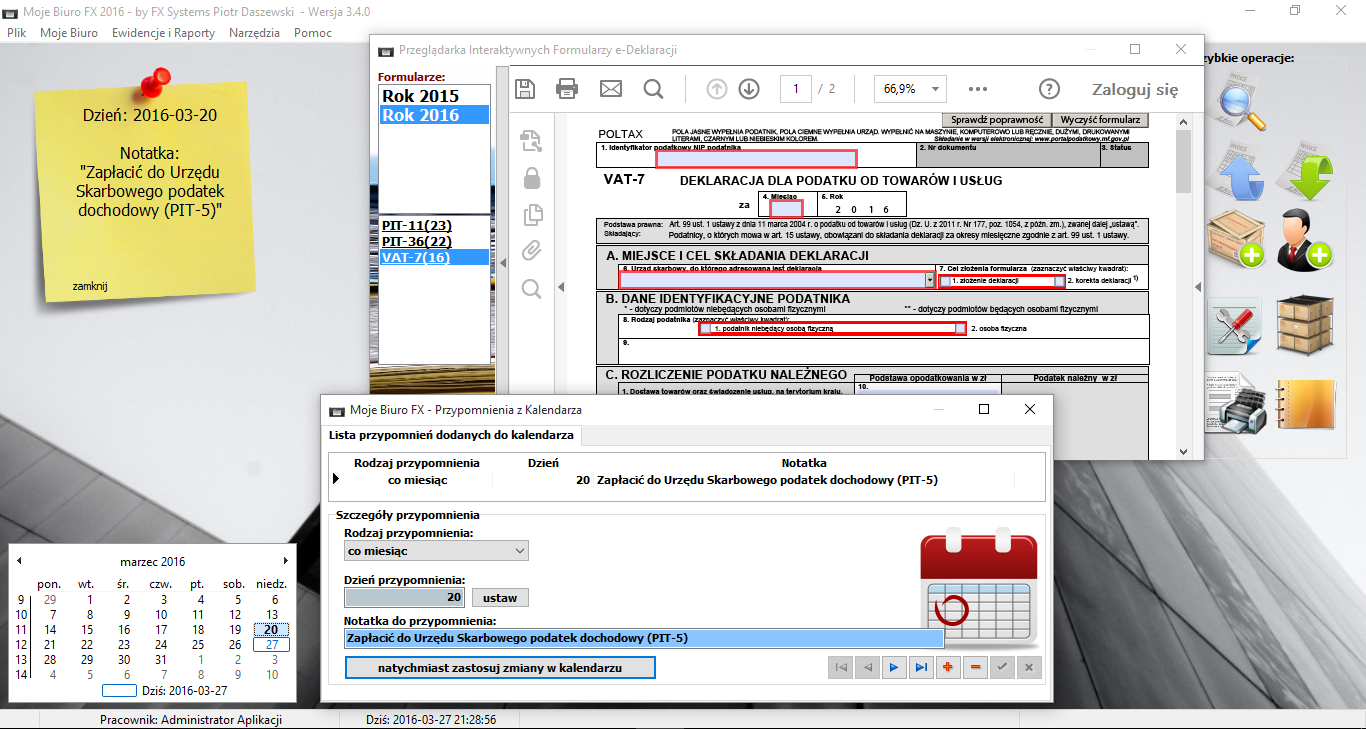Image resolution: width=1366 pixels, height=729 pixels.
Task: Select the 'PIT-11(23)' form
Action: click(435, 226)
